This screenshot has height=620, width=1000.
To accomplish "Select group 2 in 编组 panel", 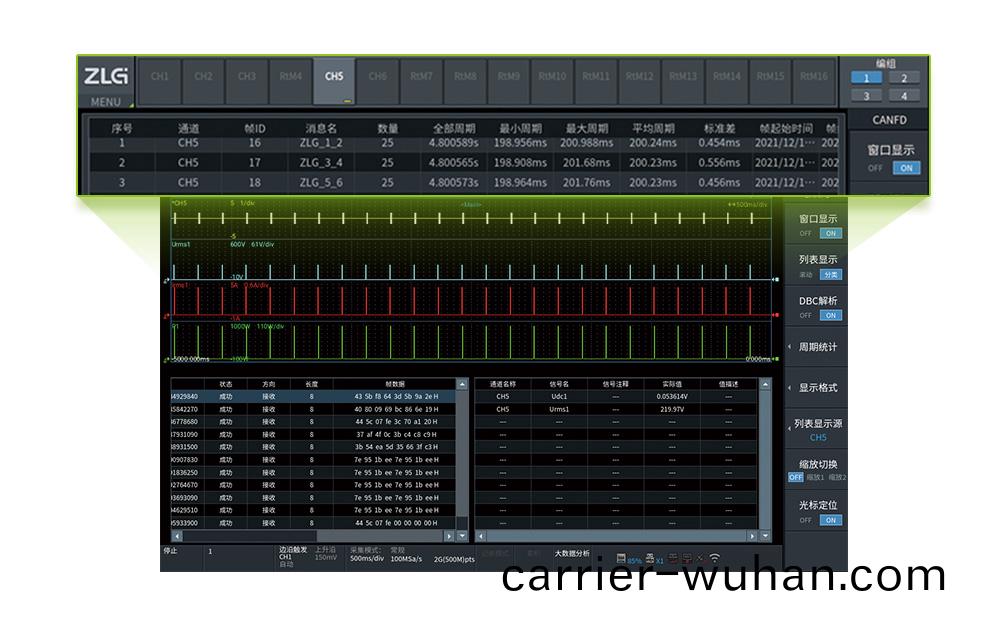I will [903, 78].
